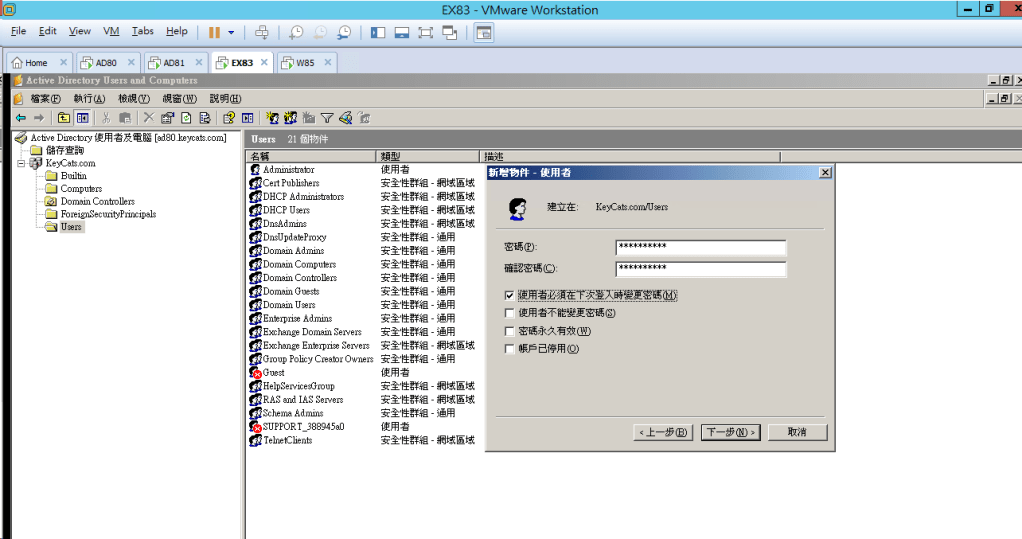The image size is (1022, 539).
Task: Click the create new user toolbar icon
Action: click(272, 118)
